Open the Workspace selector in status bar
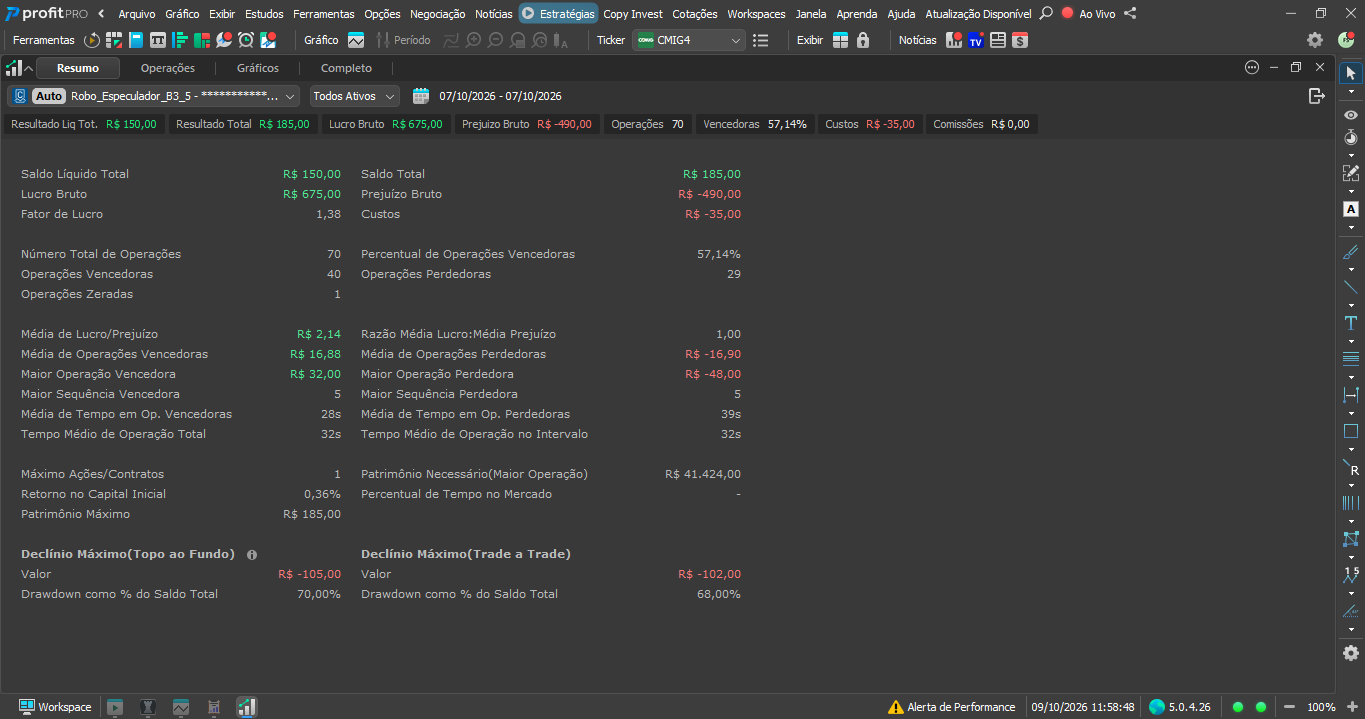The height and width of the screenshot is (719, 1365). pyautogui.click(x=55, y=707)
